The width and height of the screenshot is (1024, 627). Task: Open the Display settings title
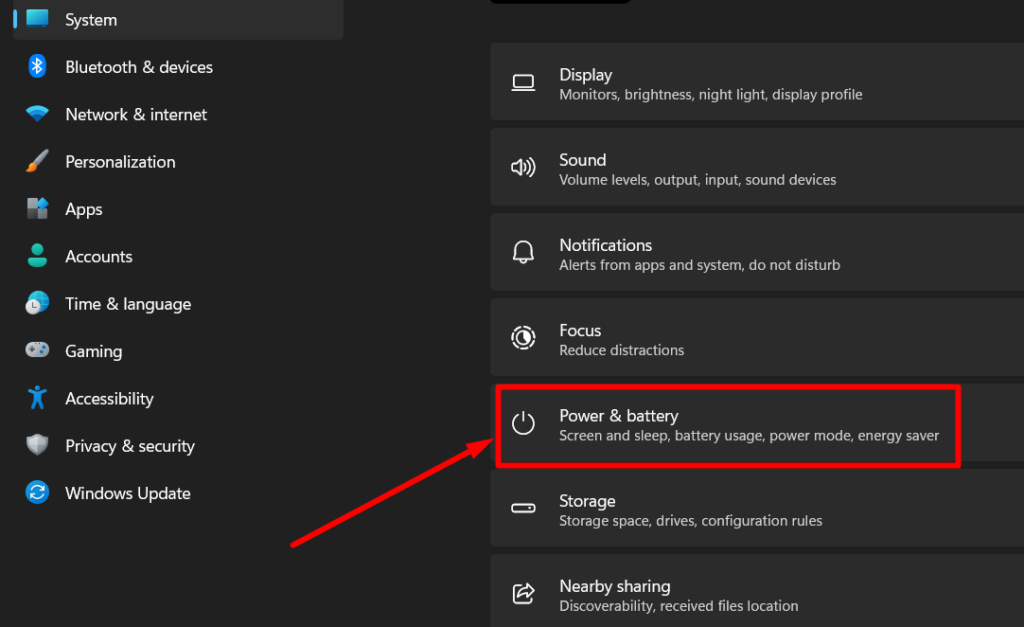(586, 75)
